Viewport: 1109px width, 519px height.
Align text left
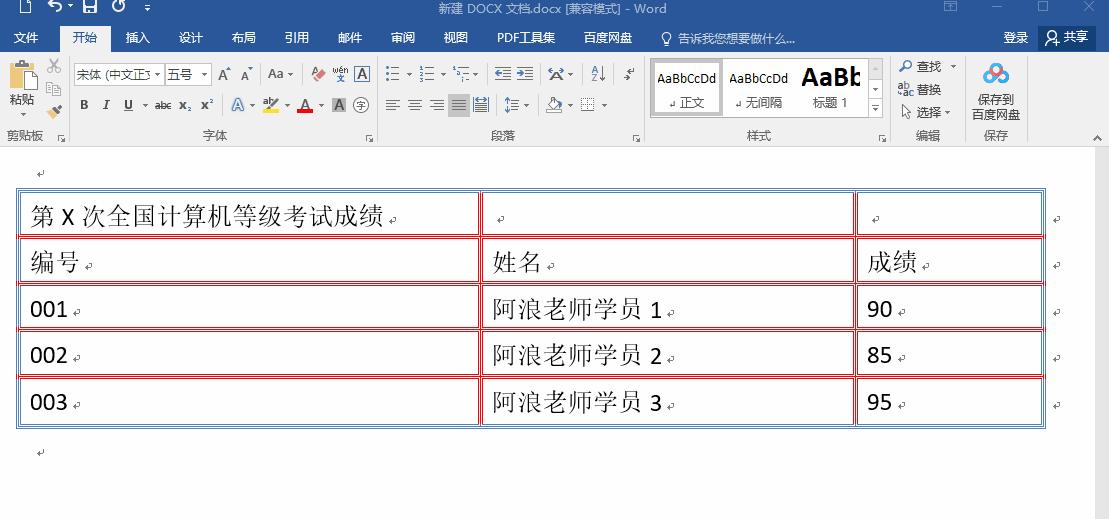click(393, 105)
